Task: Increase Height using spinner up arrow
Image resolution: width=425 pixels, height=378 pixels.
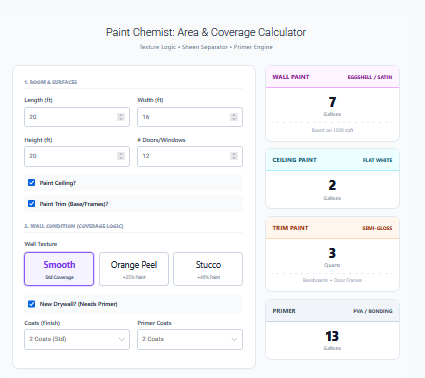Action: (x=121, y=154)
